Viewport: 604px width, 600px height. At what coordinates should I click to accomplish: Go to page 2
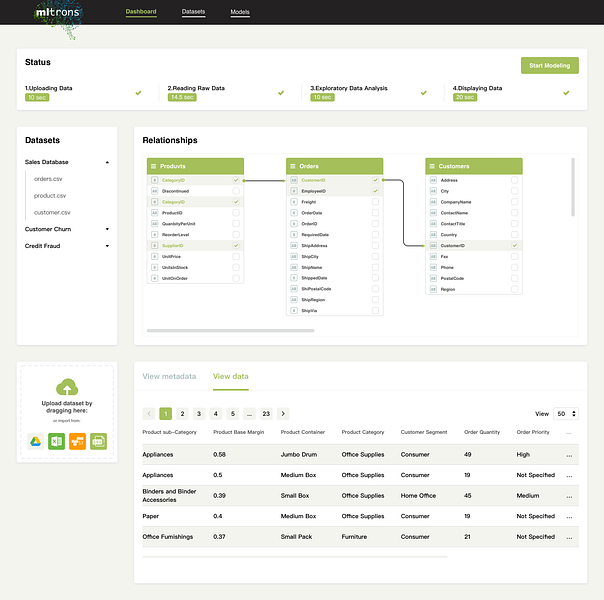tap(182, 414)
